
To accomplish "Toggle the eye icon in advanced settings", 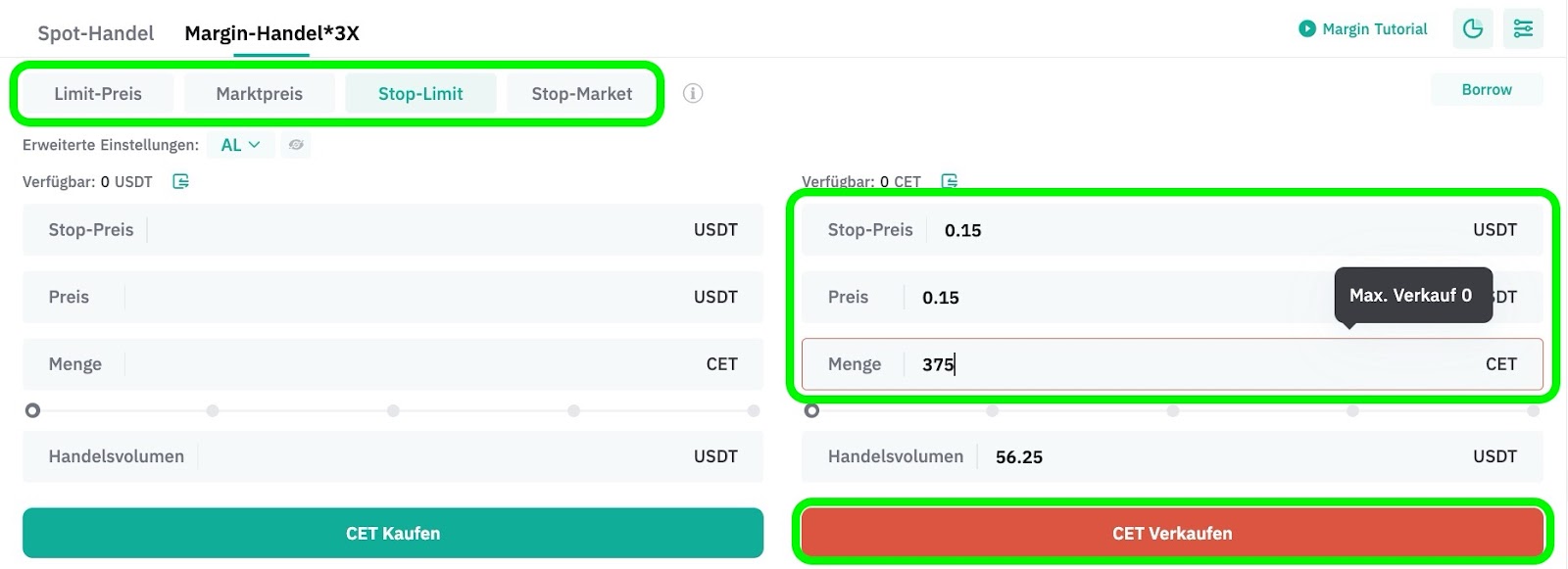I will pyautogui.click(x=296, y=145).
